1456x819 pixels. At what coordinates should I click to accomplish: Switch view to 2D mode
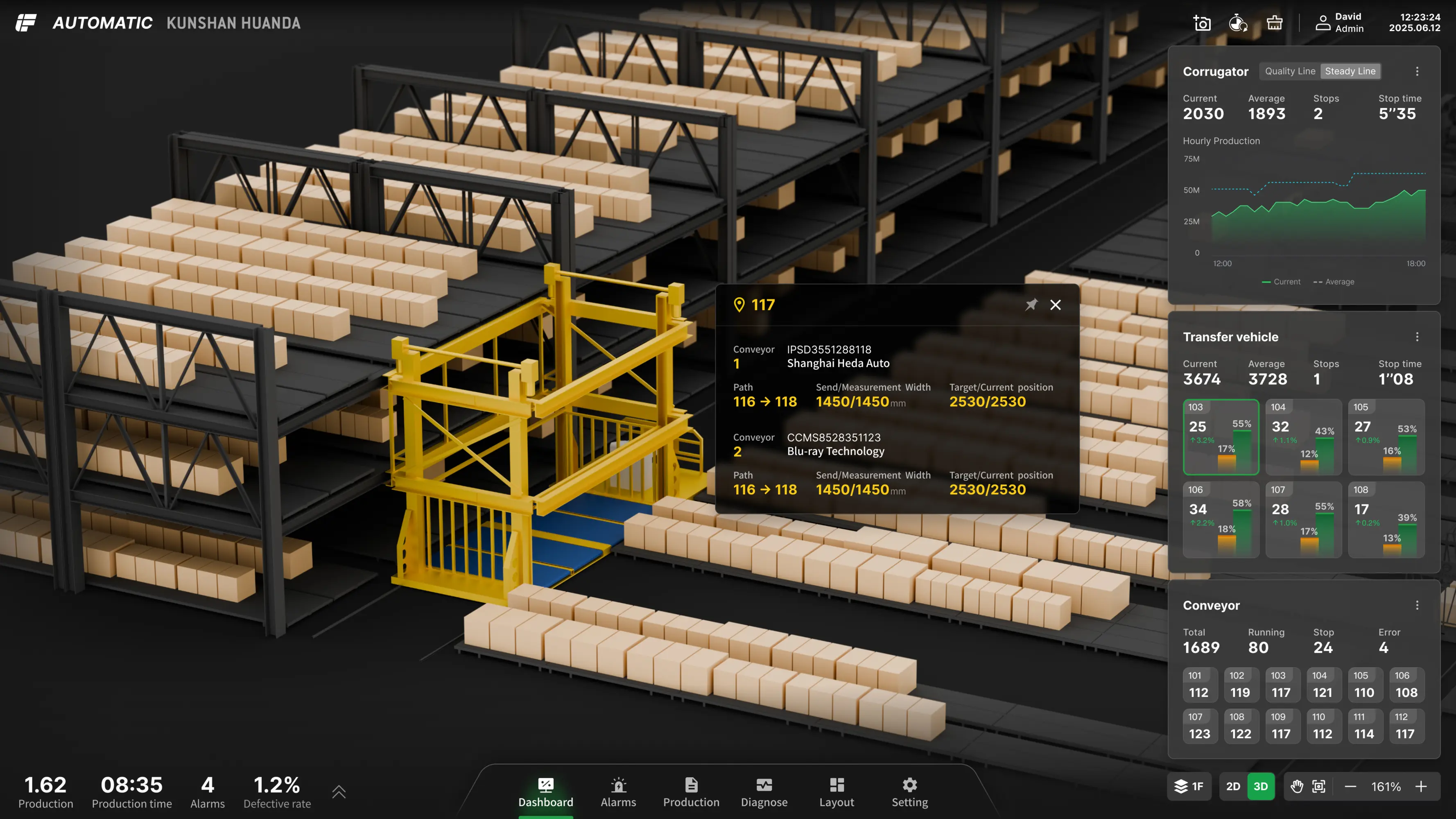tap(1233, 786)
